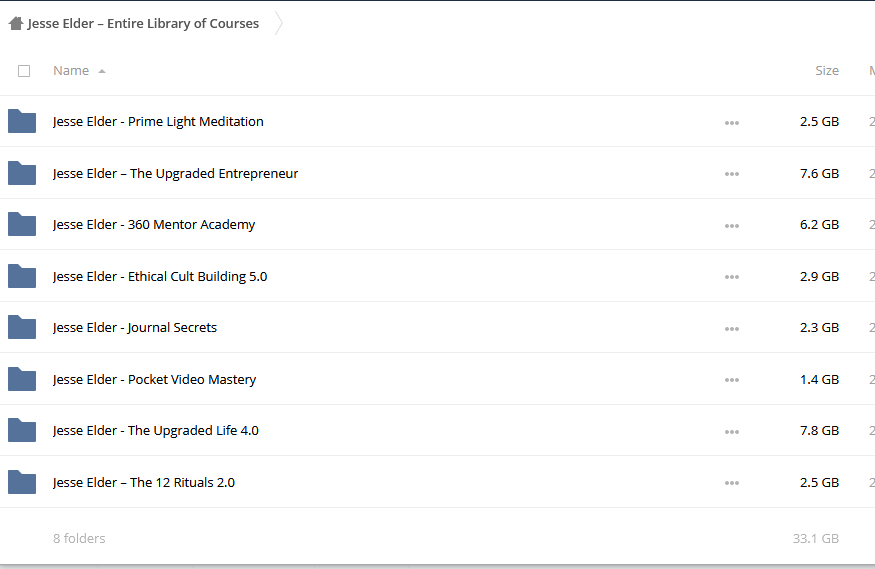Go to the home icon in breadcrumb

point(16,23)
